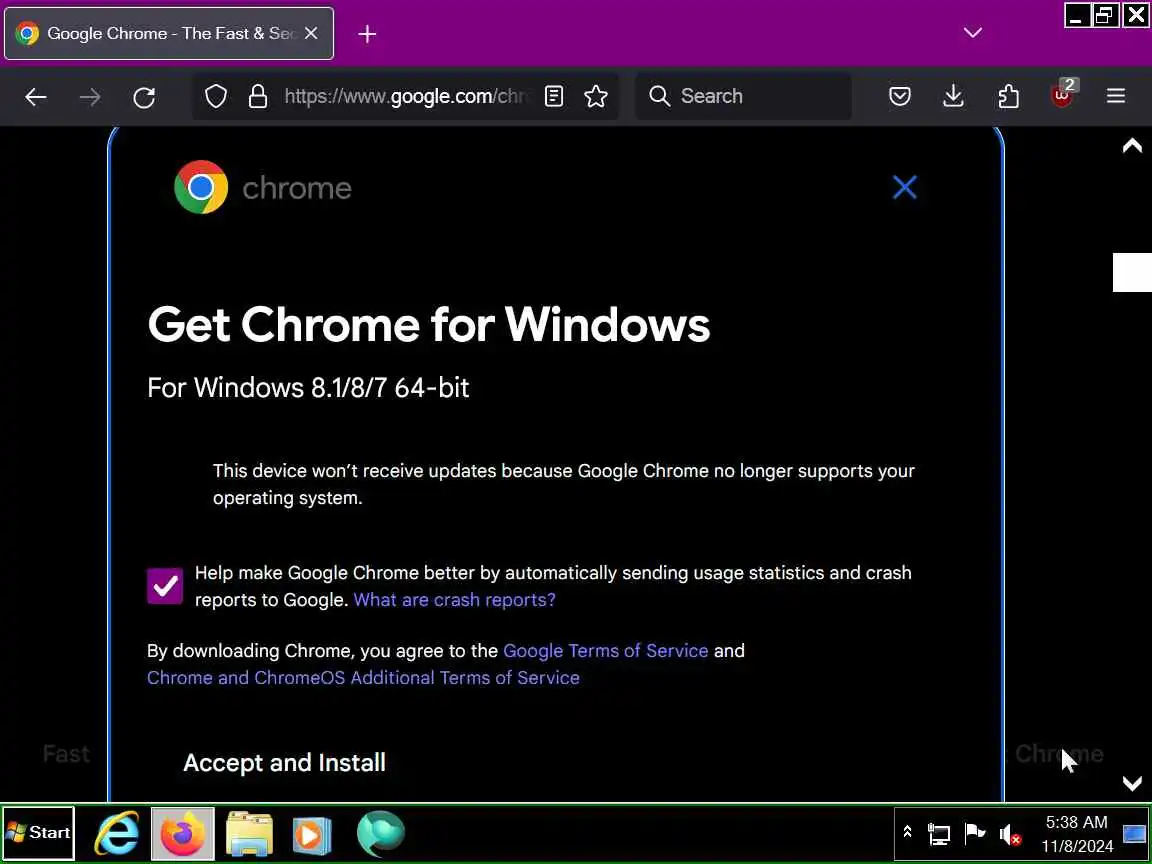This screenshot has width=1152, height=864.
Task: Click the address bar URL
Action: pyautogui.click(x=406, y=96)
